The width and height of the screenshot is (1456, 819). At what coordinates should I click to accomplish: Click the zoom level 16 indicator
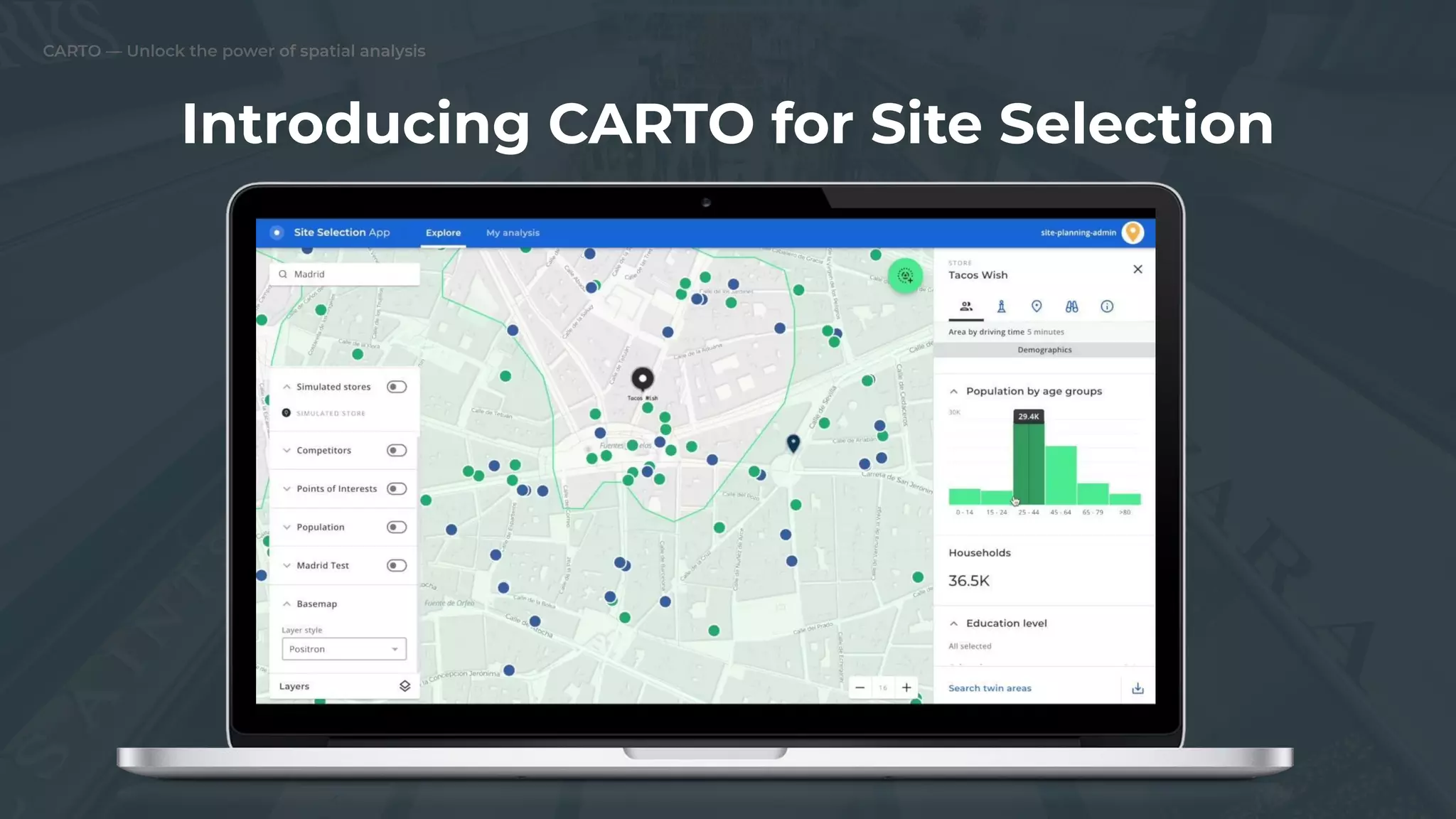point(883,687)
